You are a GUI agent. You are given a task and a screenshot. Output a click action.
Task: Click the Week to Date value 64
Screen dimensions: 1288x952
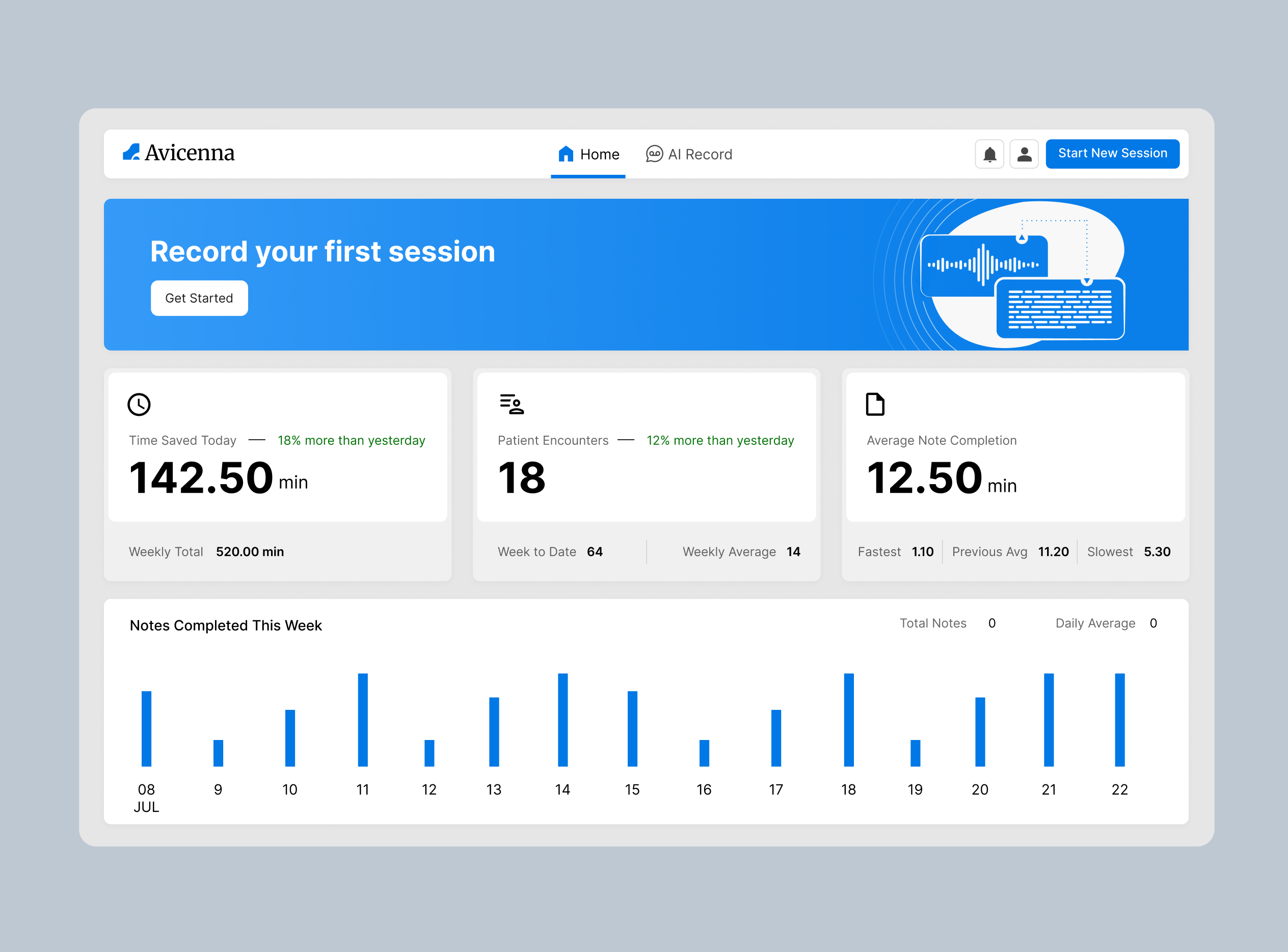pos(595,551)
